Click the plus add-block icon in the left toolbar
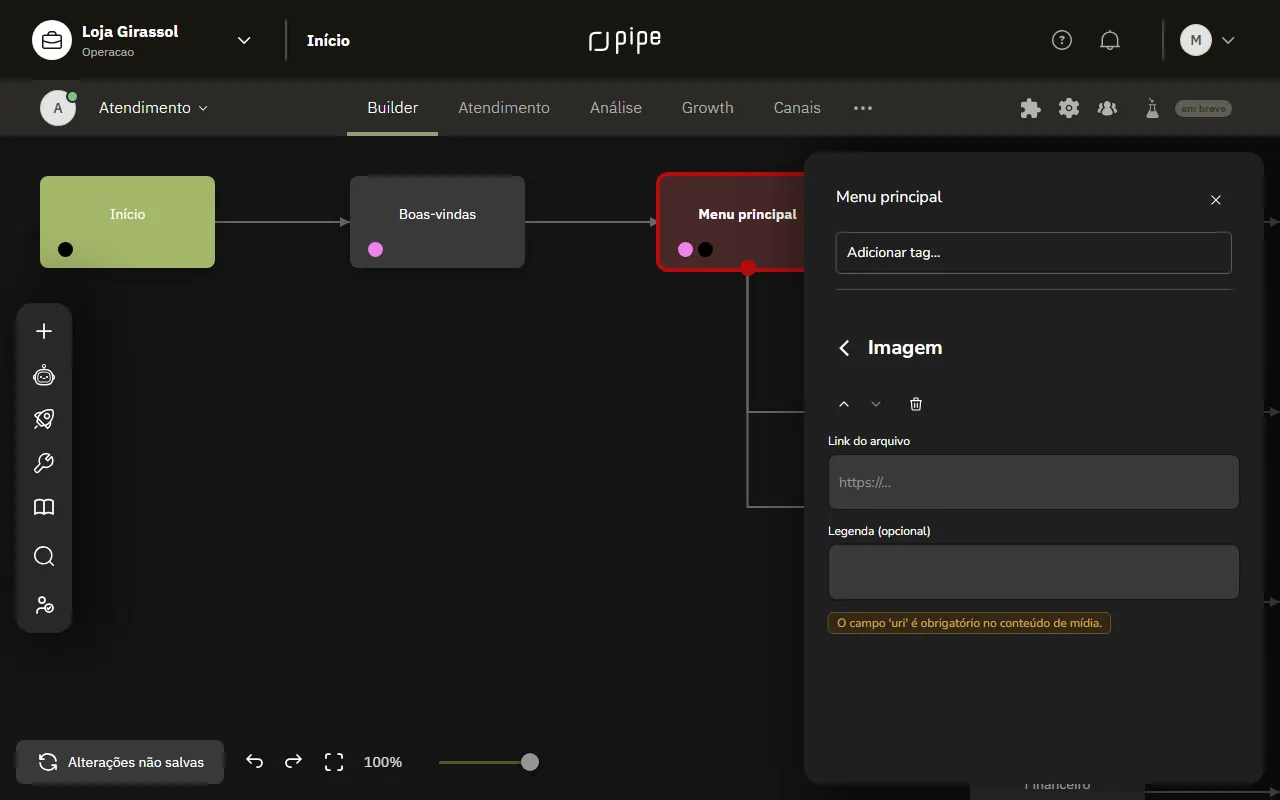 click(x=44, y=331)
